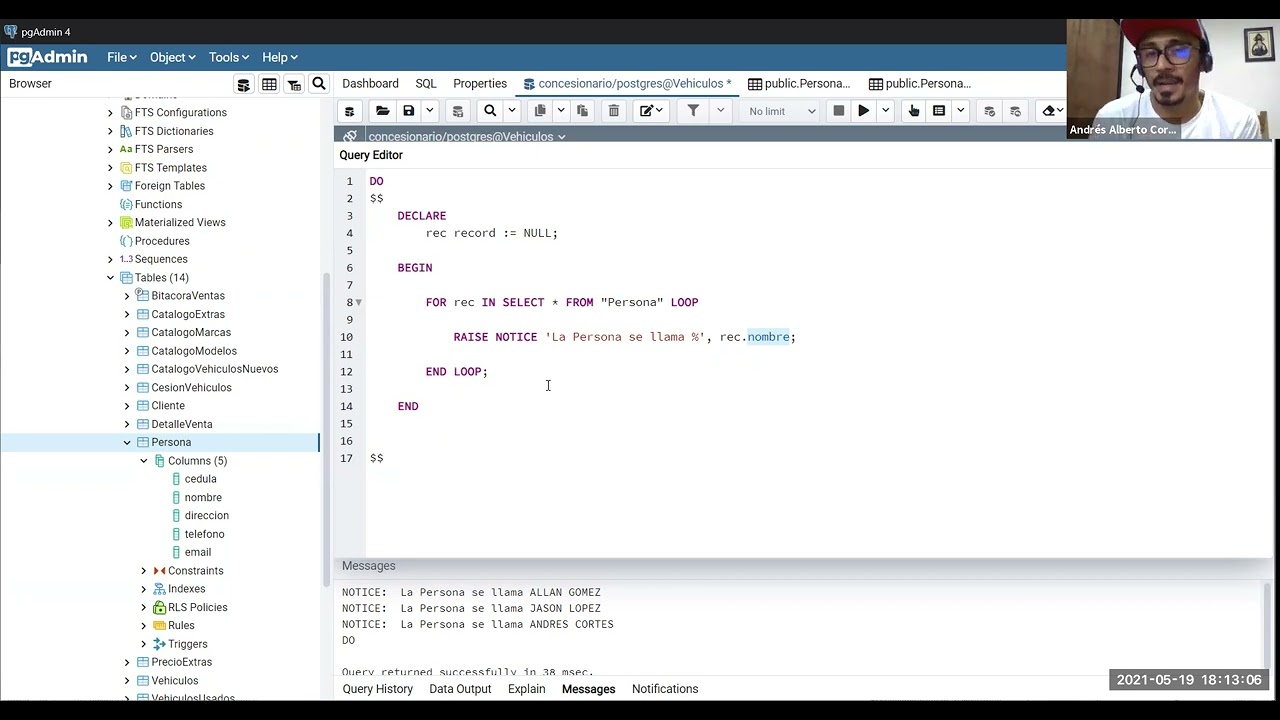Toggle code fold arrow on line 8

coord(358,302)
